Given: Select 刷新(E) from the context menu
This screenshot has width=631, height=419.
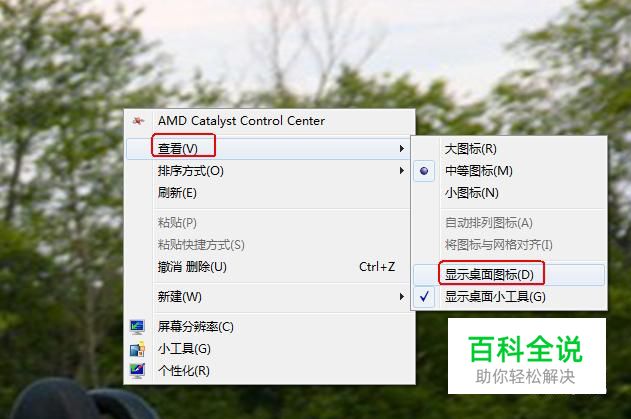Looking at the screenshot, I should click(177, 193).
